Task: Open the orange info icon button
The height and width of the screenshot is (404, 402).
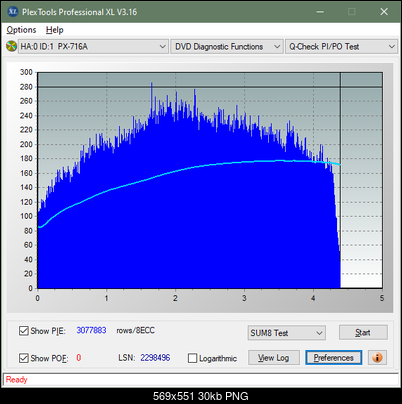Action: click(x=377, y=358)
